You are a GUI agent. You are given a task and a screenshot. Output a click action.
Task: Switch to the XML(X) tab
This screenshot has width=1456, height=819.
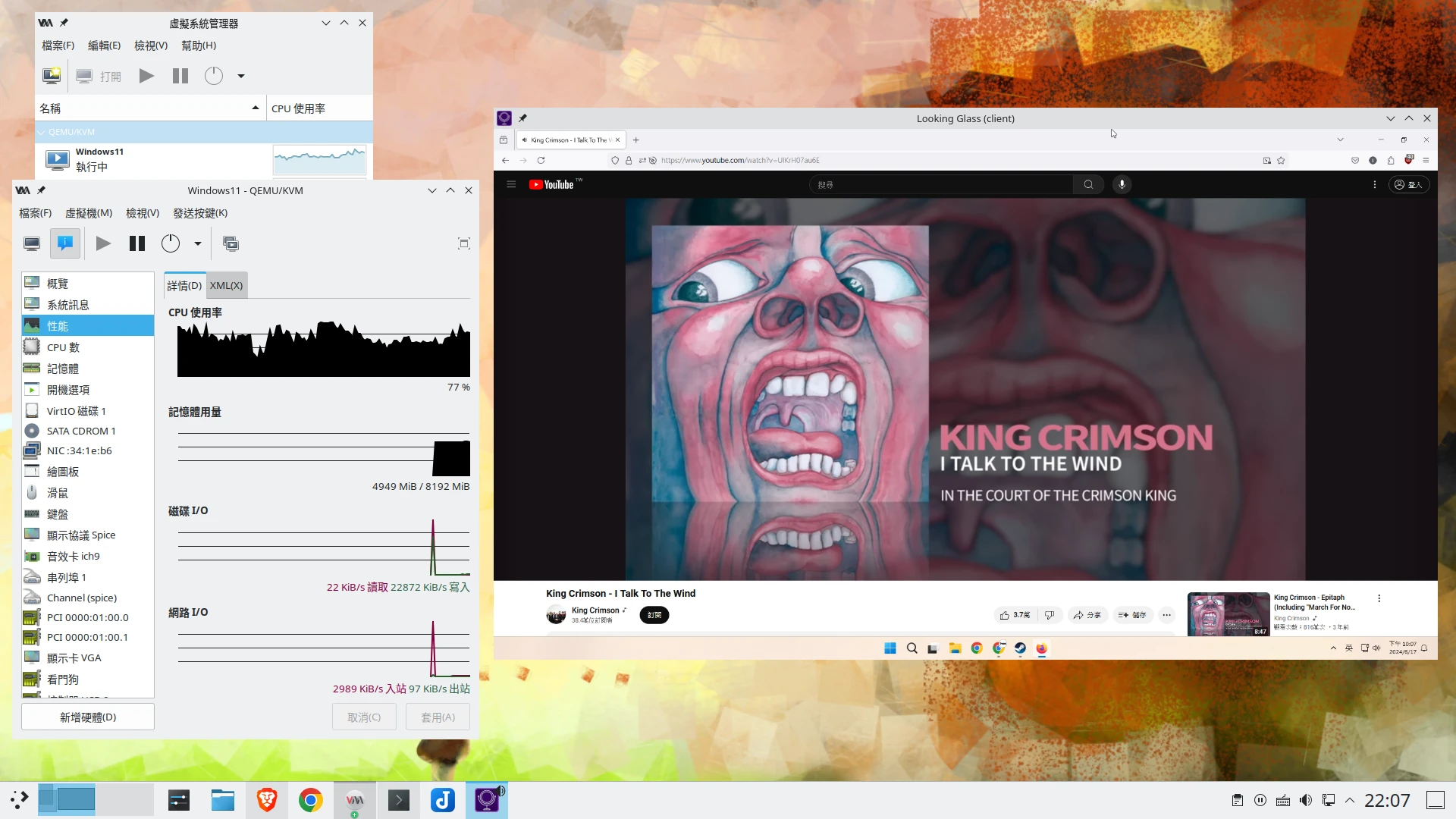tap(226, 286)
